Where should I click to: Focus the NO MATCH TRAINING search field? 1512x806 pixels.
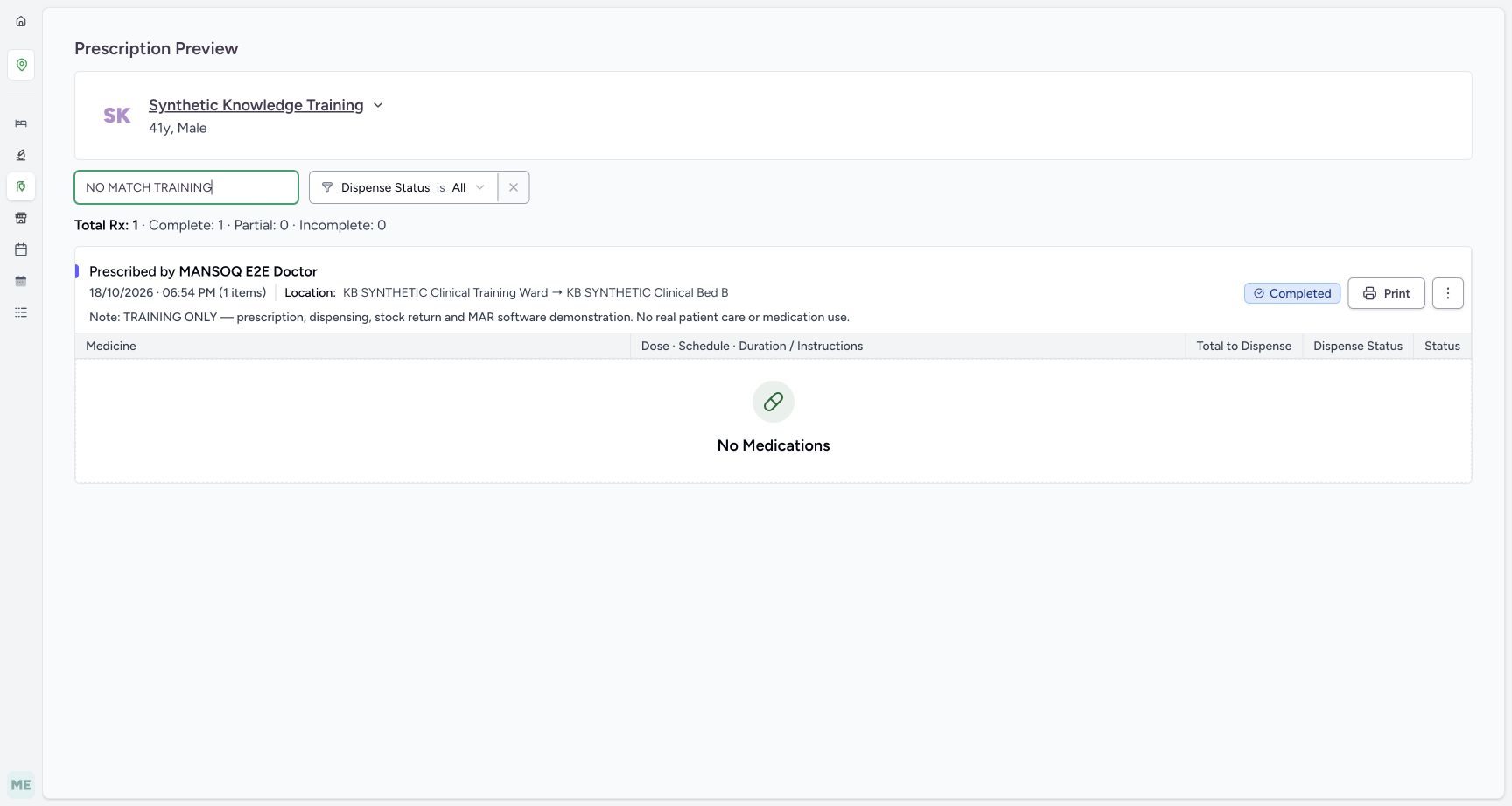pyautogui.click(x=186, y=187)
